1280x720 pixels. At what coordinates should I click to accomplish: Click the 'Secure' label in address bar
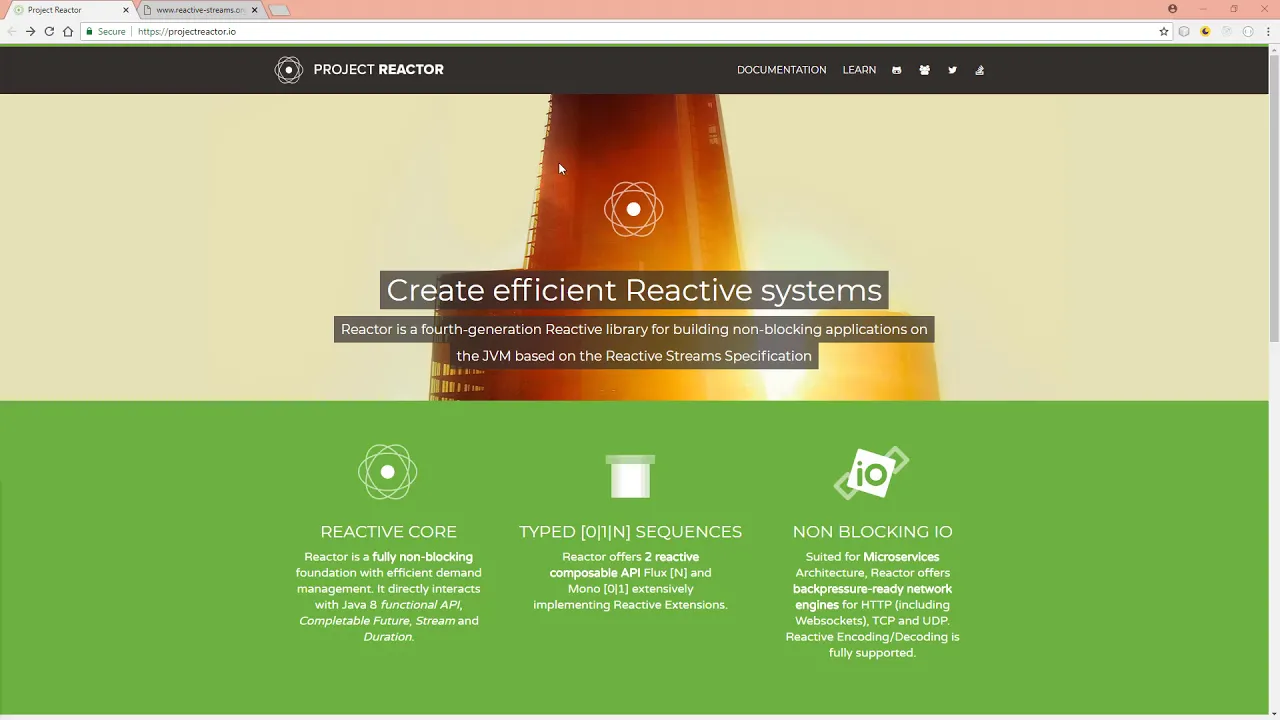pos(111,32)
